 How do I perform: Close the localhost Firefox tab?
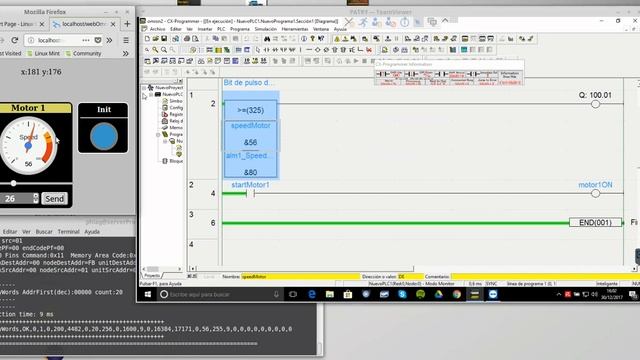(x=113, y=24)
